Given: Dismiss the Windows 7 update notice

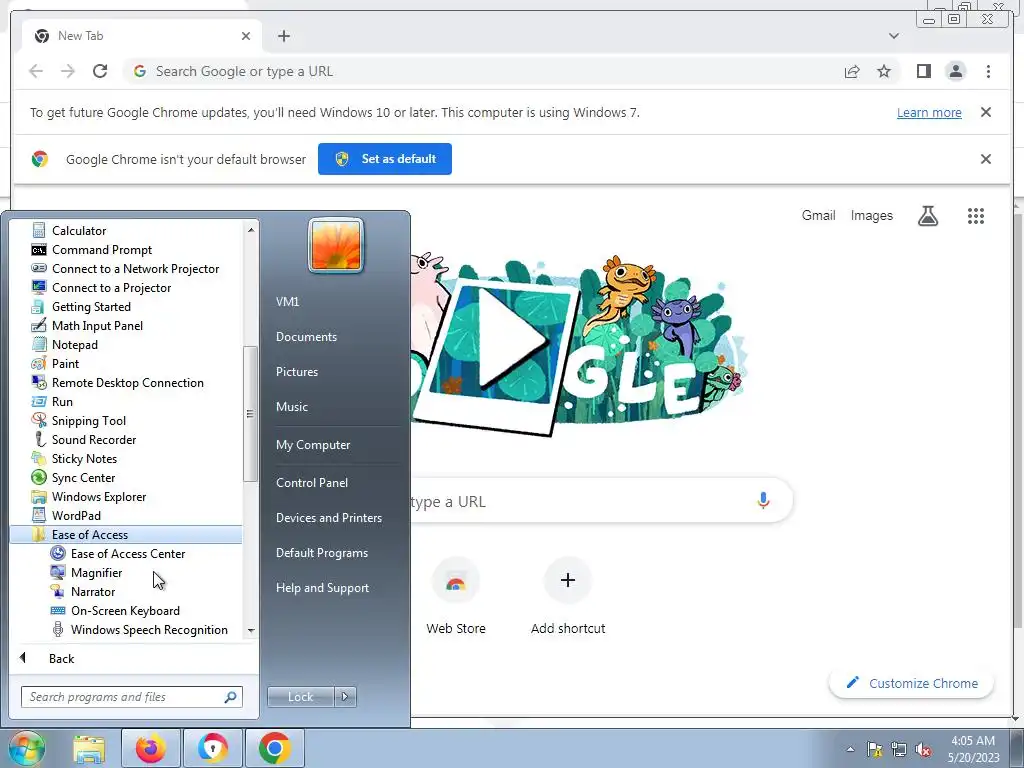Looking at the screenshot, I should pos(985,112).
